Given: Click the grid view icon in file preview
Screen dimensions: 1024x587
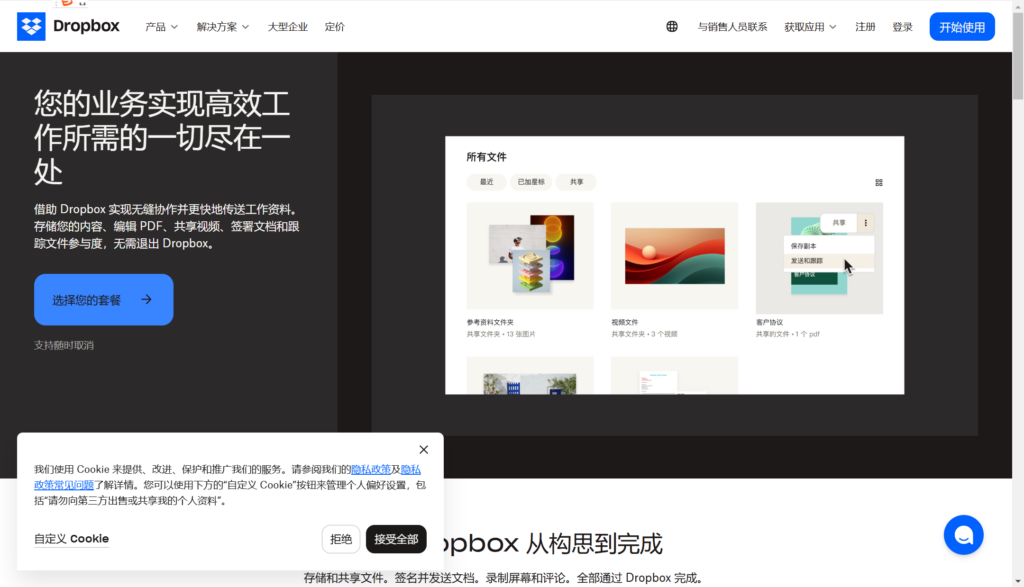Looking at the screenshot, I should [x=879, y=183].
